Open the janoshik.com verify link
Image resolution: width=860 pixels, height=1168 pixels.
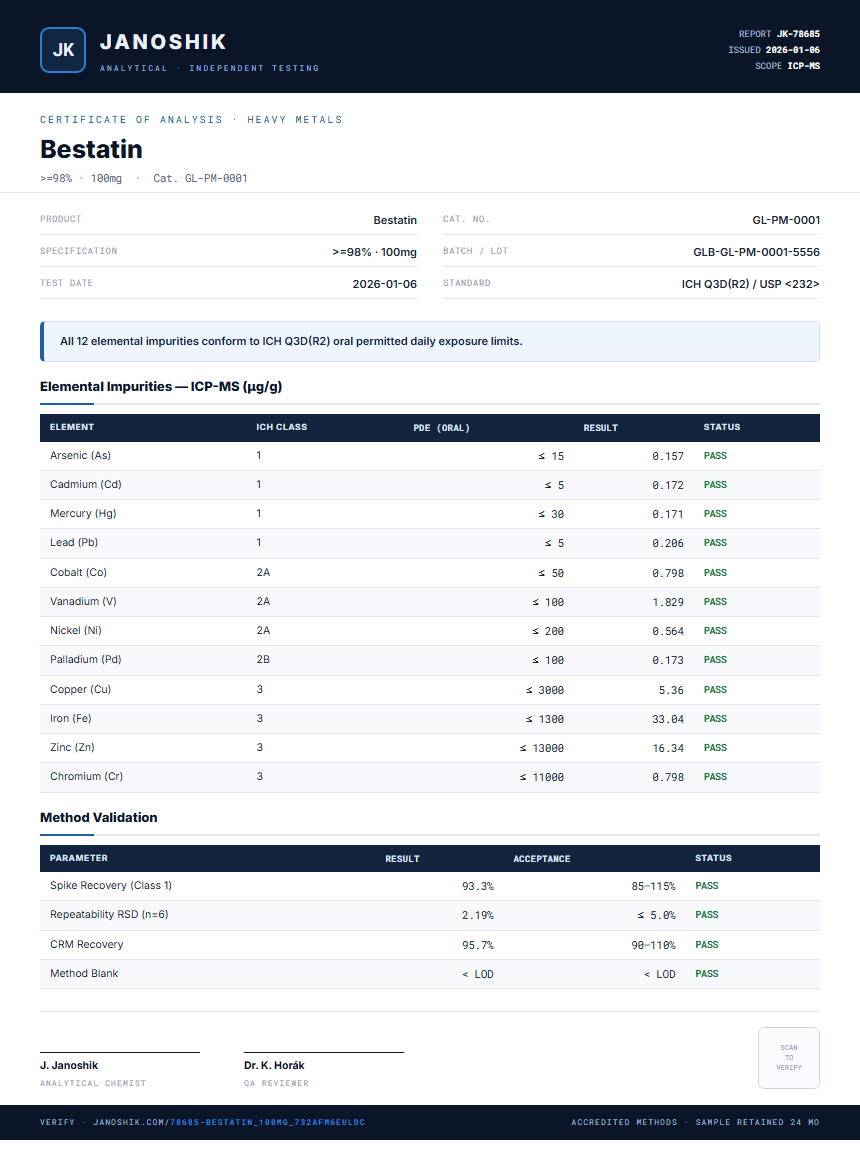click(x=229, y=1122)
